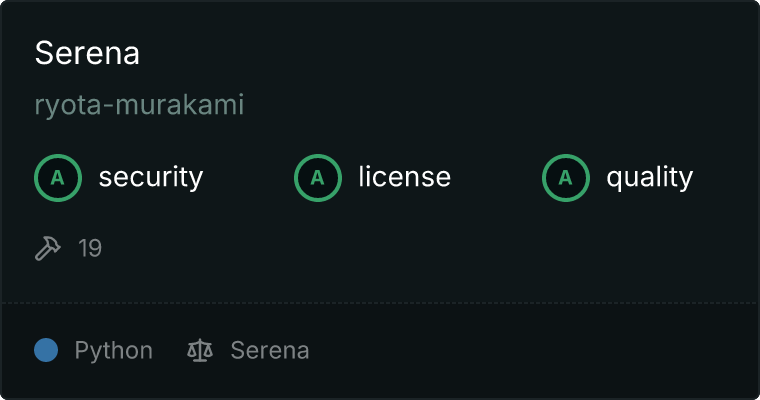Click the letter A inside quality ring
The width and height of the screenshot is (760, 400).
coord(566,178)
